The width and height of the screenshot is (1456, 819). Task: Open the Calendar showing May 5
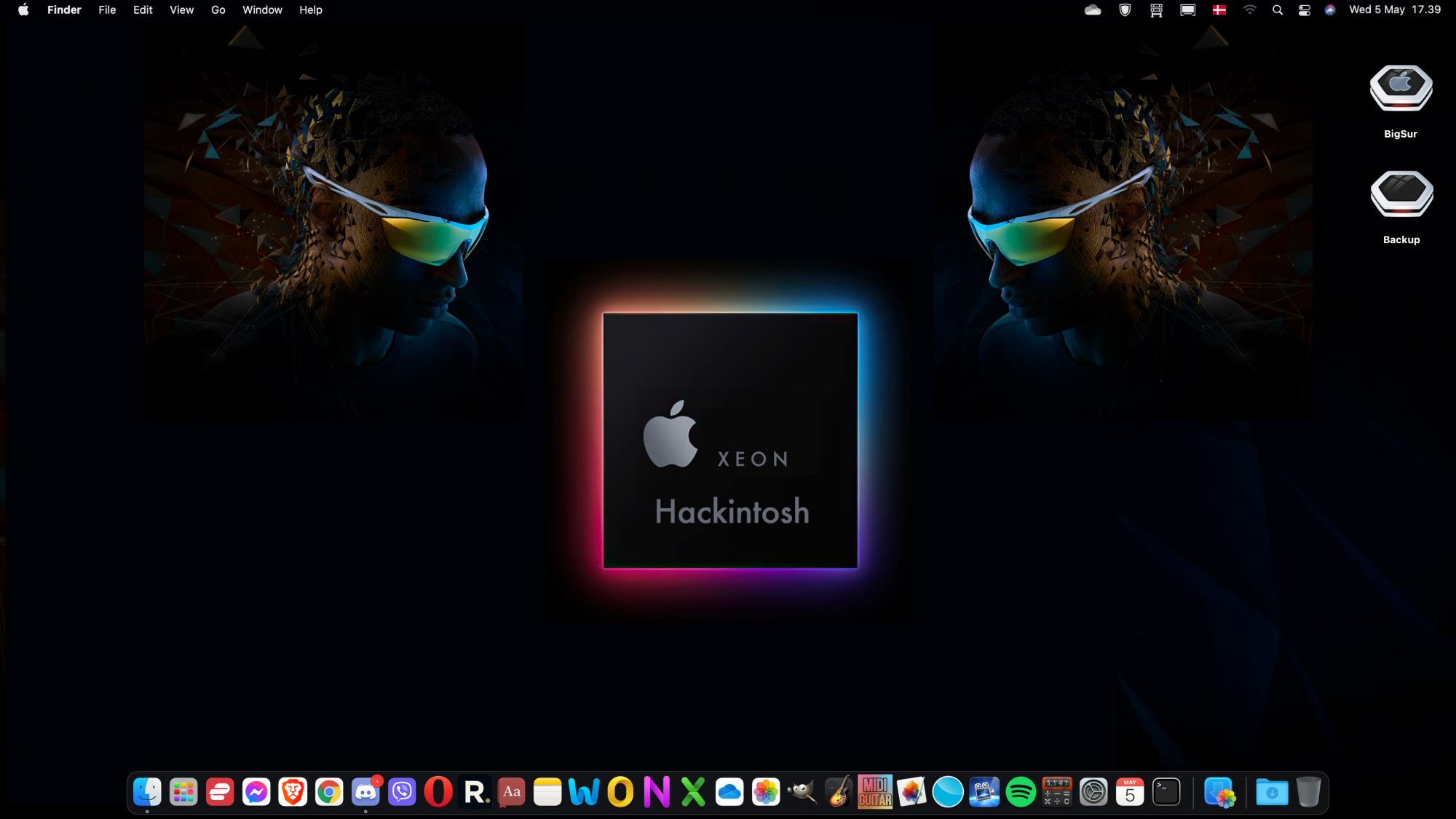click(1130, 792)
